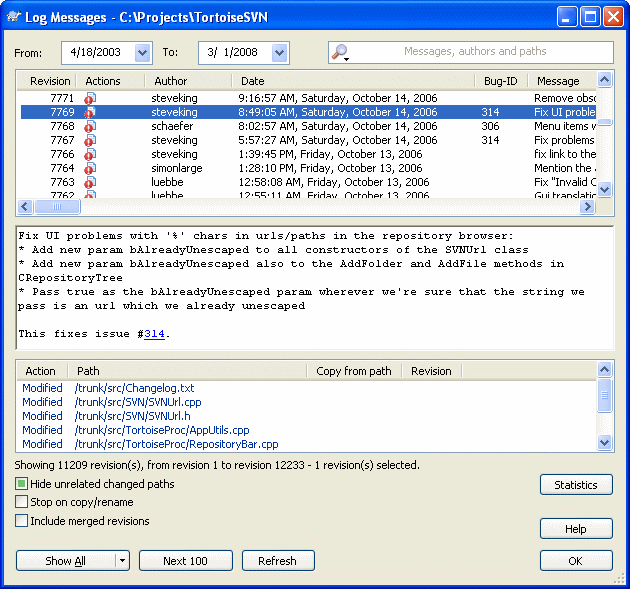Enable Include merged revisions checkbox
Viewport: 630px width, 589px height.
pyautogui.click(x=22, y=521)
